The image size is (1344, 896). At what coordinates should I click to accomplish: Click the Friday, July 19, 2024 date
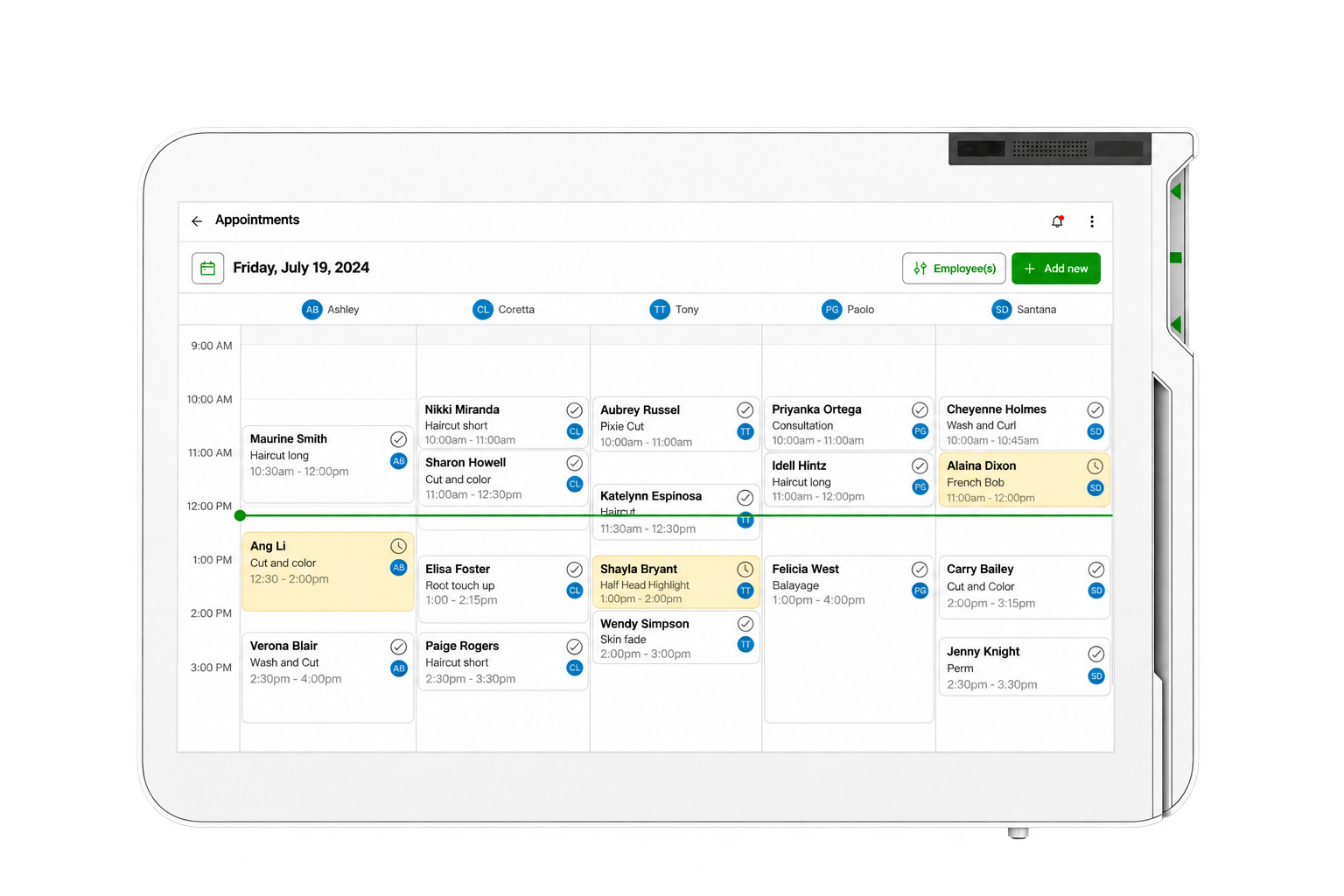point(301,268)
